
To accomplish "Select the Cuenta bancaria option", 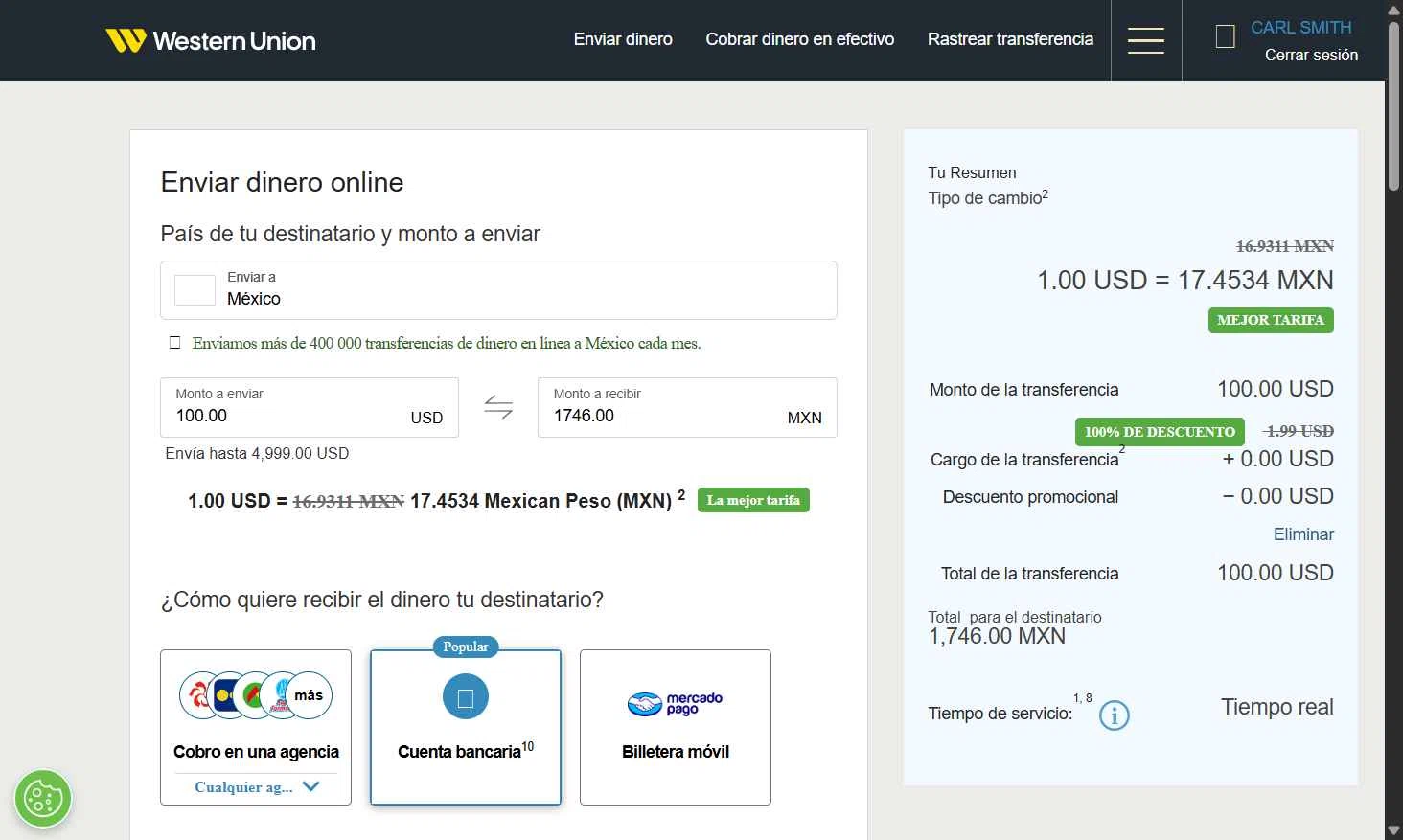I will (x=466, y=727).
